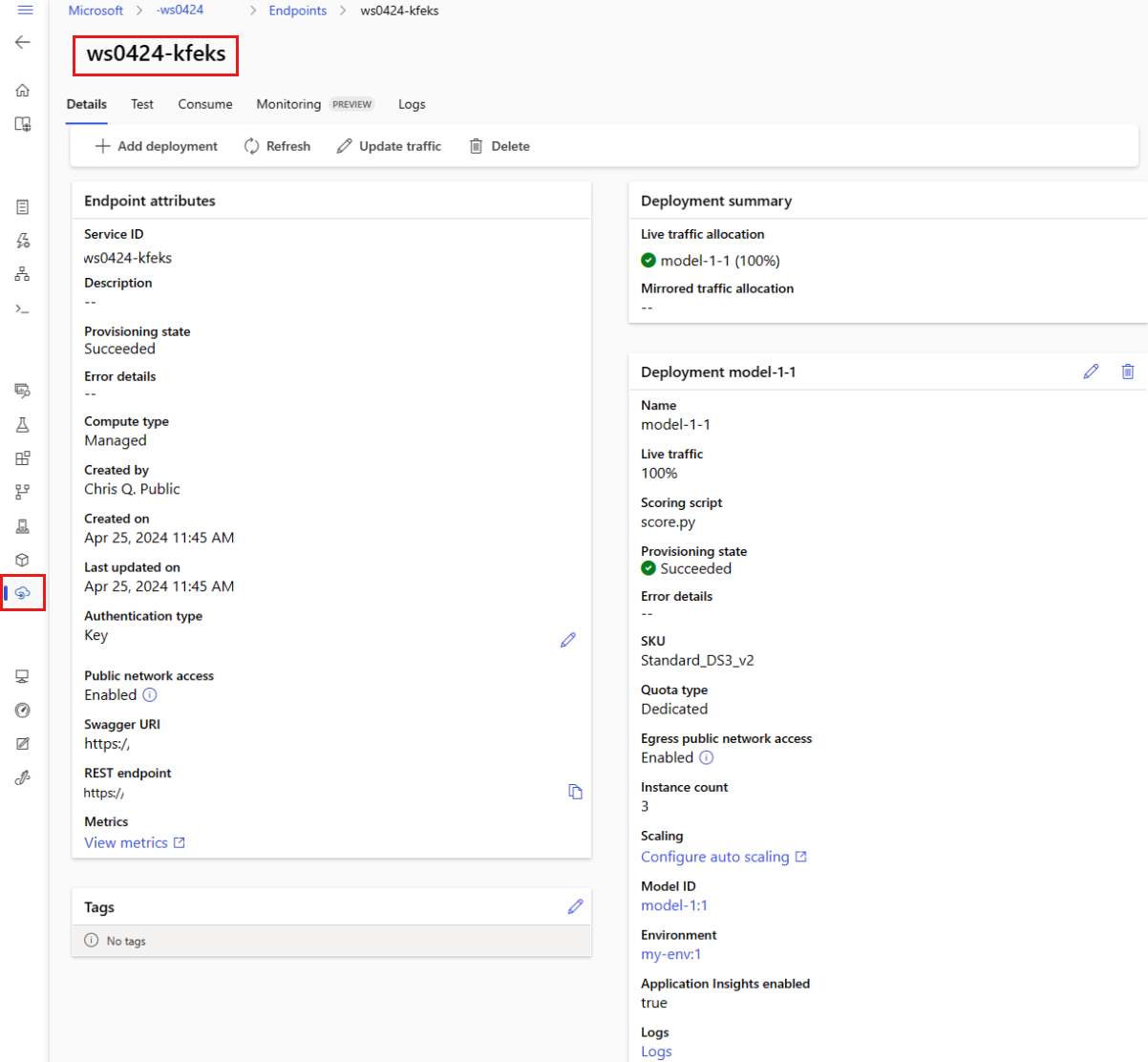Edit Tags using the pencil icon

coord(575,907)
